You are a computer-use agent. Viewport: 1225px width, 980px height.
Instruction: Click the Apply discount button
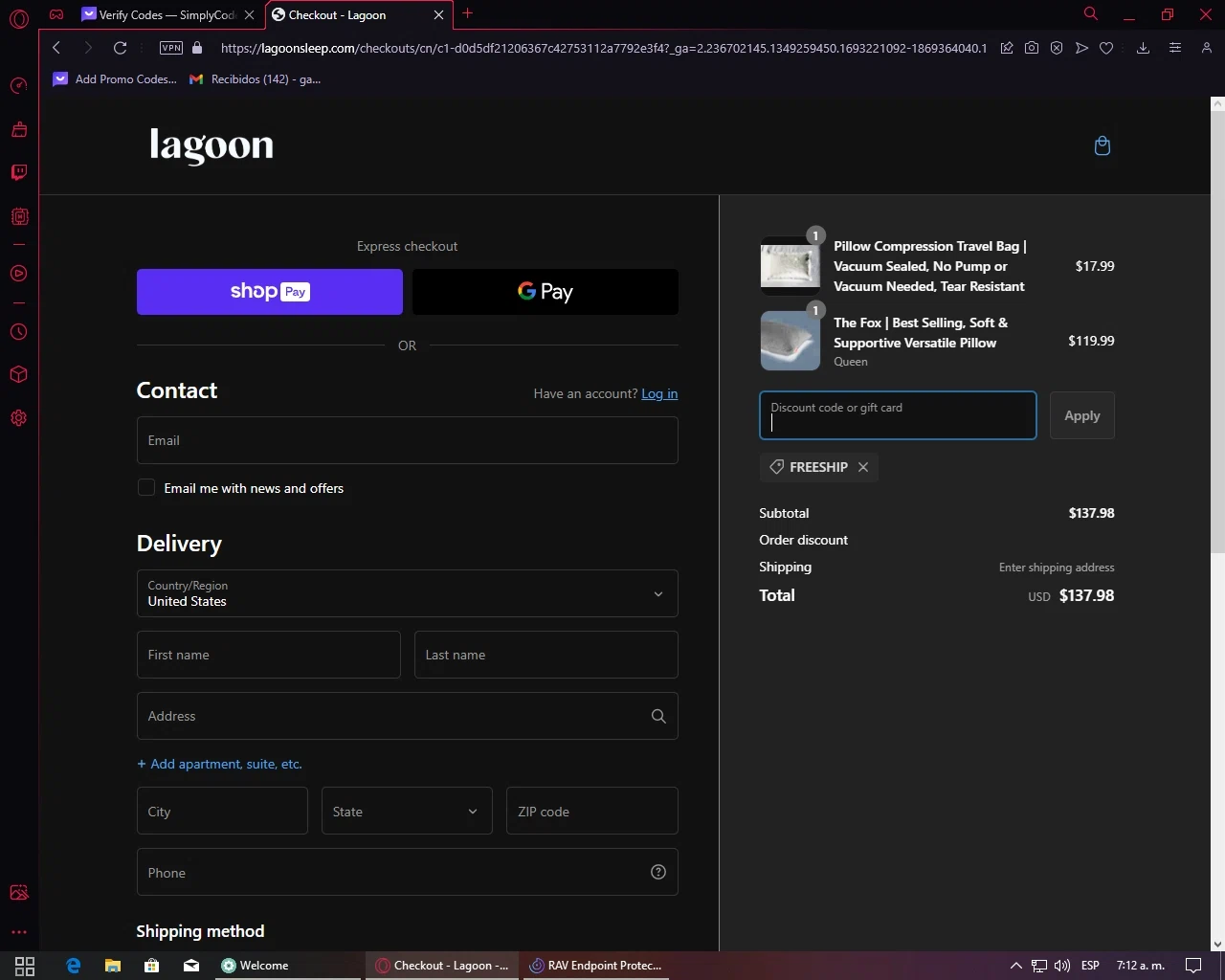1082,415
